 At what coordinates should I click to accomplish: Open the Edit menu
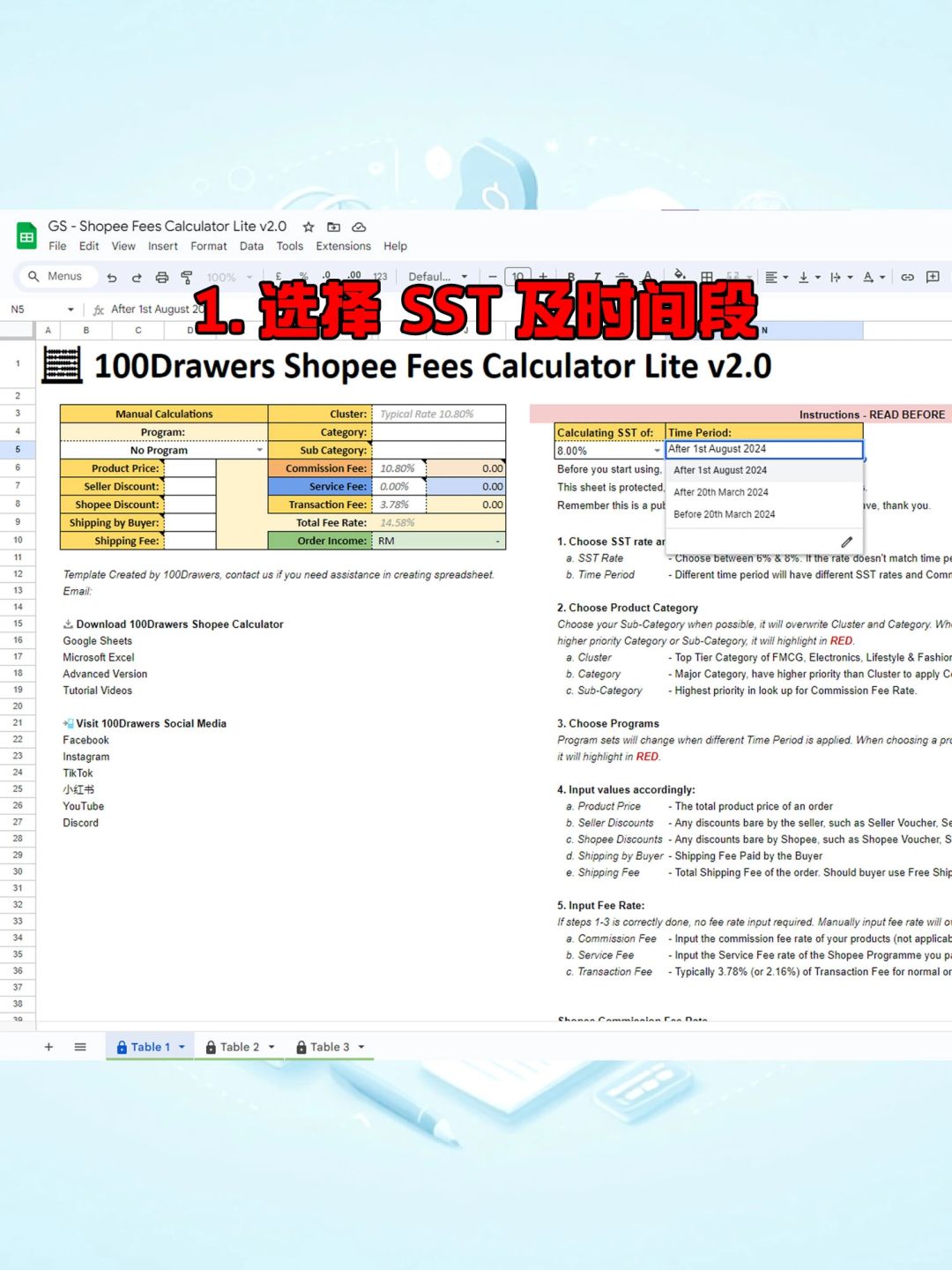(89, 246)
